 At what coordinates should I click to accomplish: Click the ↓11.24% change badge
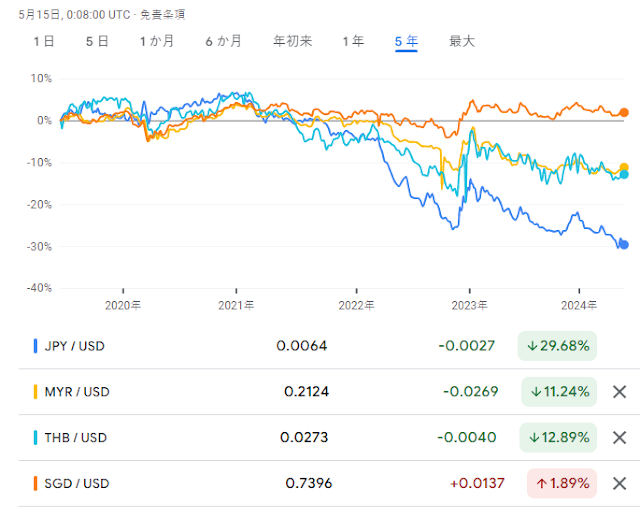559,392
